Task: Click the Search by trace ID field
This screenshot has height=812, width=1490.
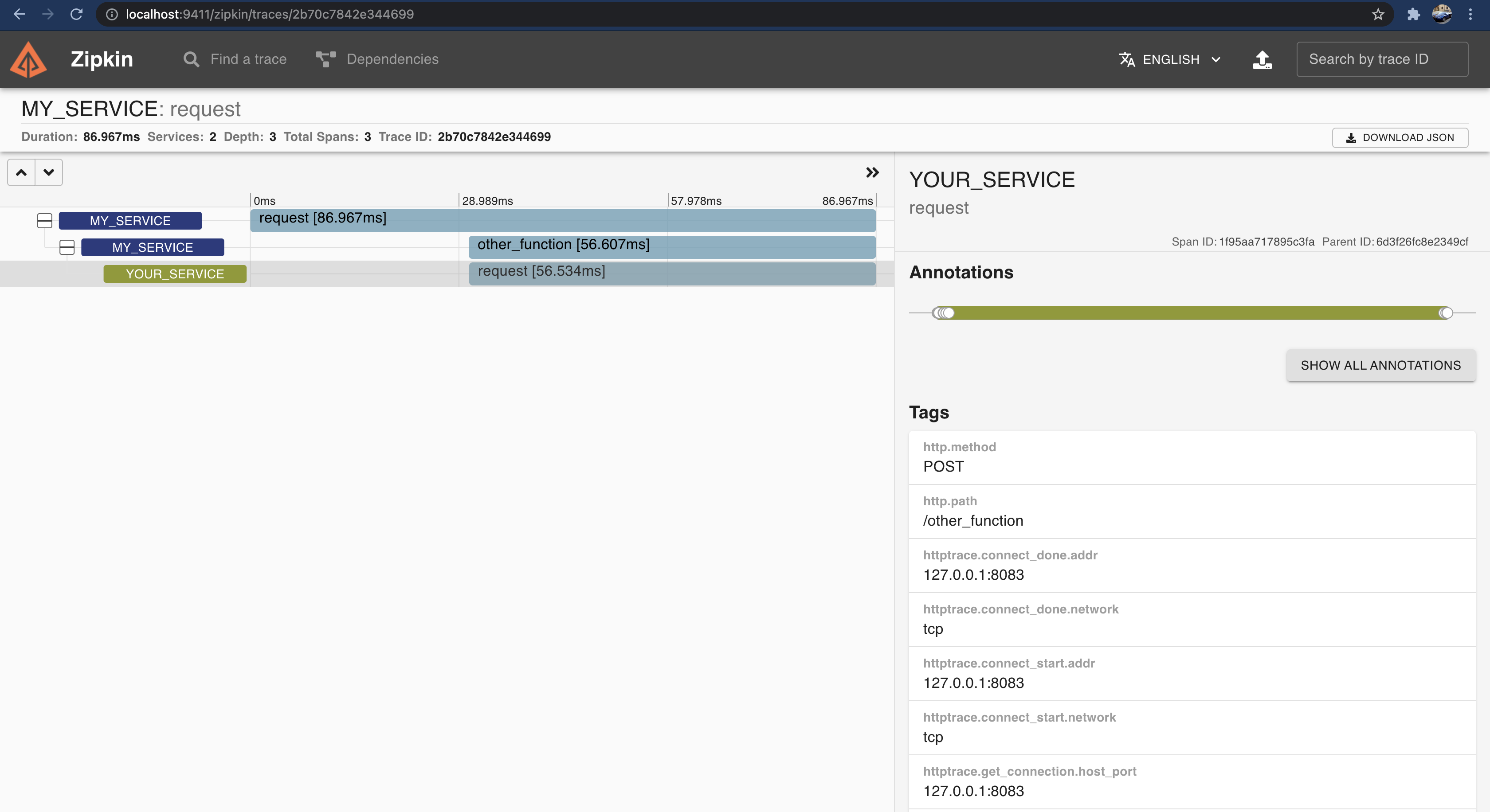Action: 1381,59
